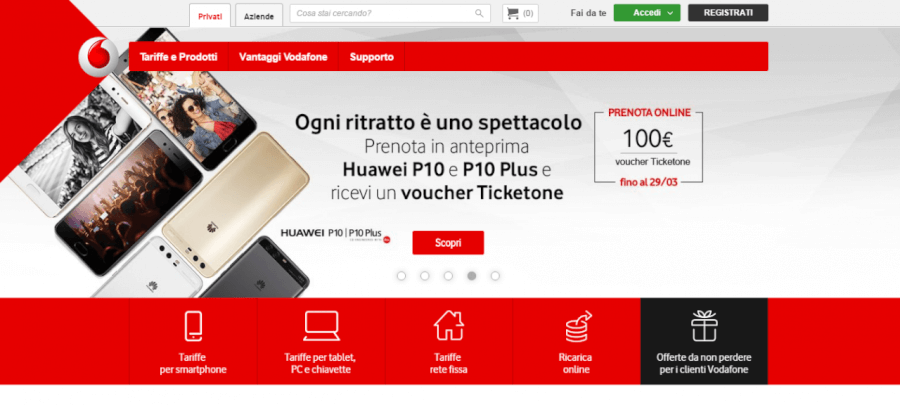This screenshot has height=405, width=900.
Task: Select the second carousel slide dot
Action: click(425, 276)
